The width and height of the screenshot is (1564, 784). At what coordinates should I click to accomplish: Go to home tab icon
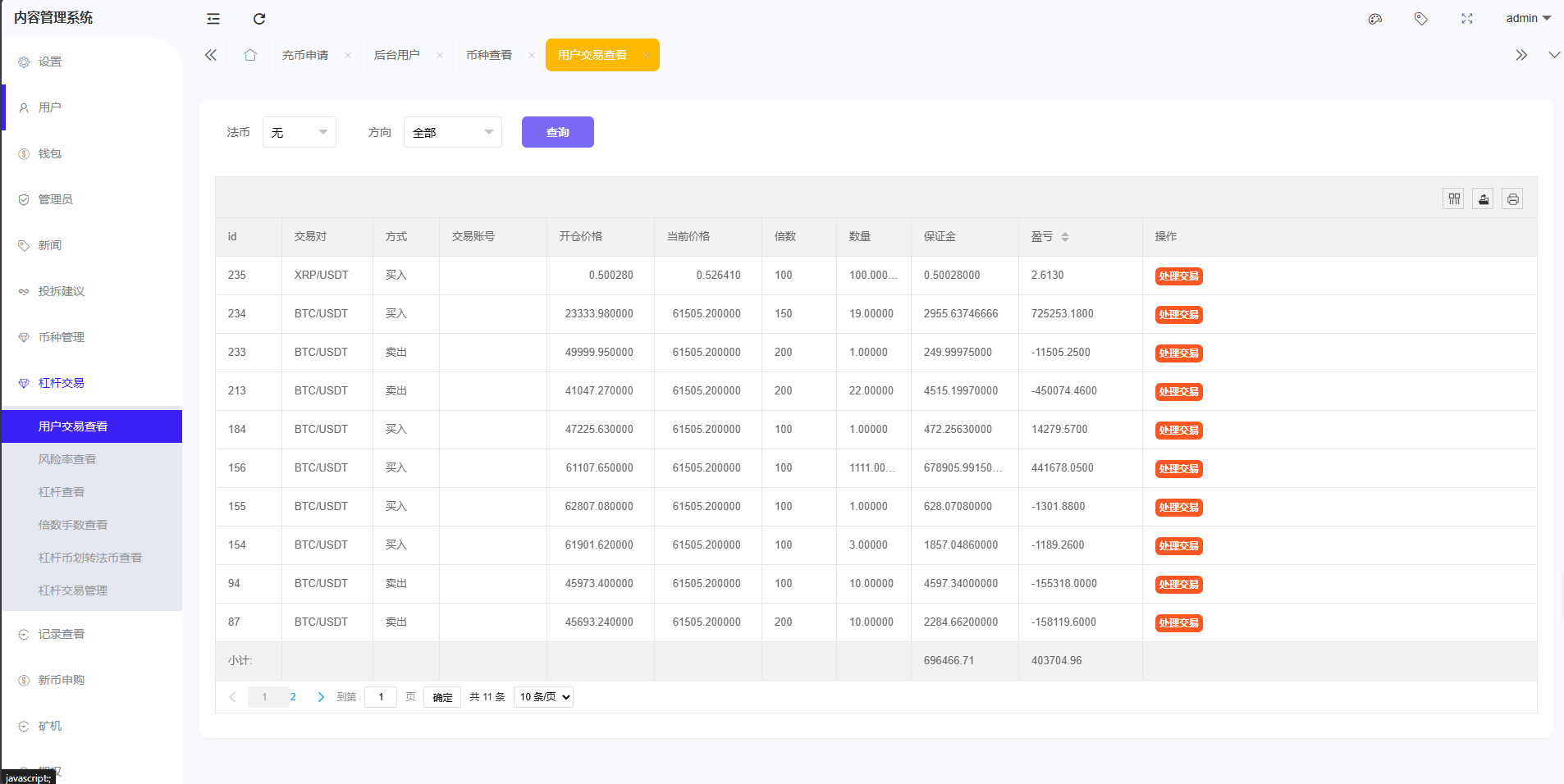250,55
